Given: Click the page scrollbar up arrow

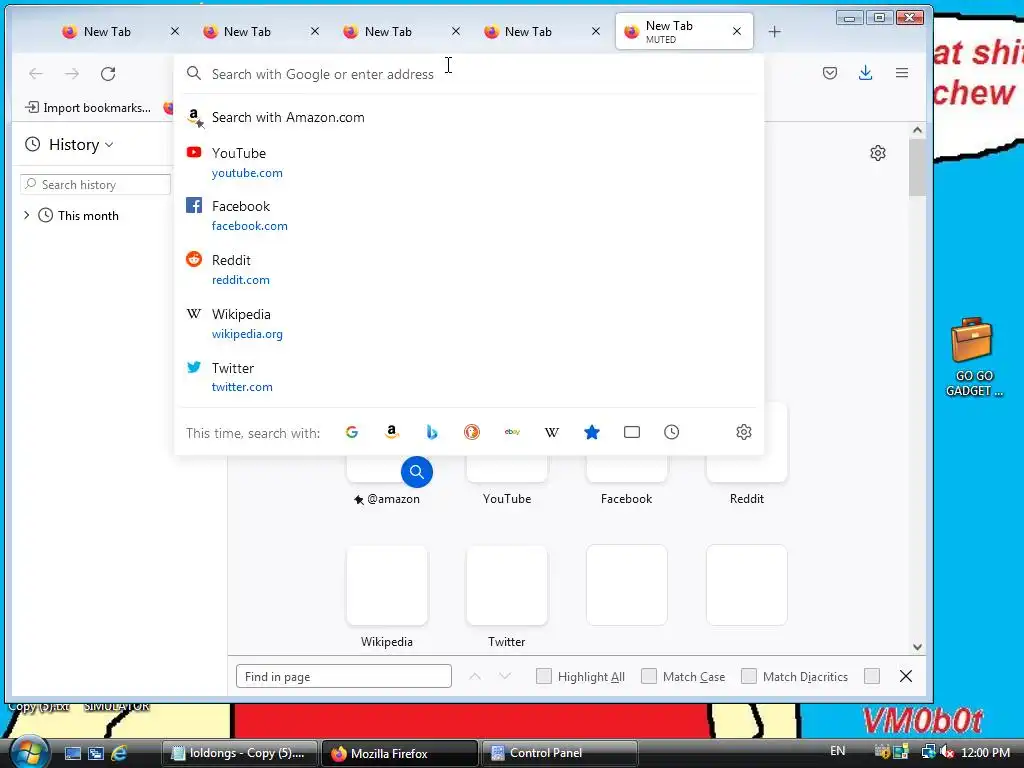Looking at the screenshot, I should [x=917, y=130].
